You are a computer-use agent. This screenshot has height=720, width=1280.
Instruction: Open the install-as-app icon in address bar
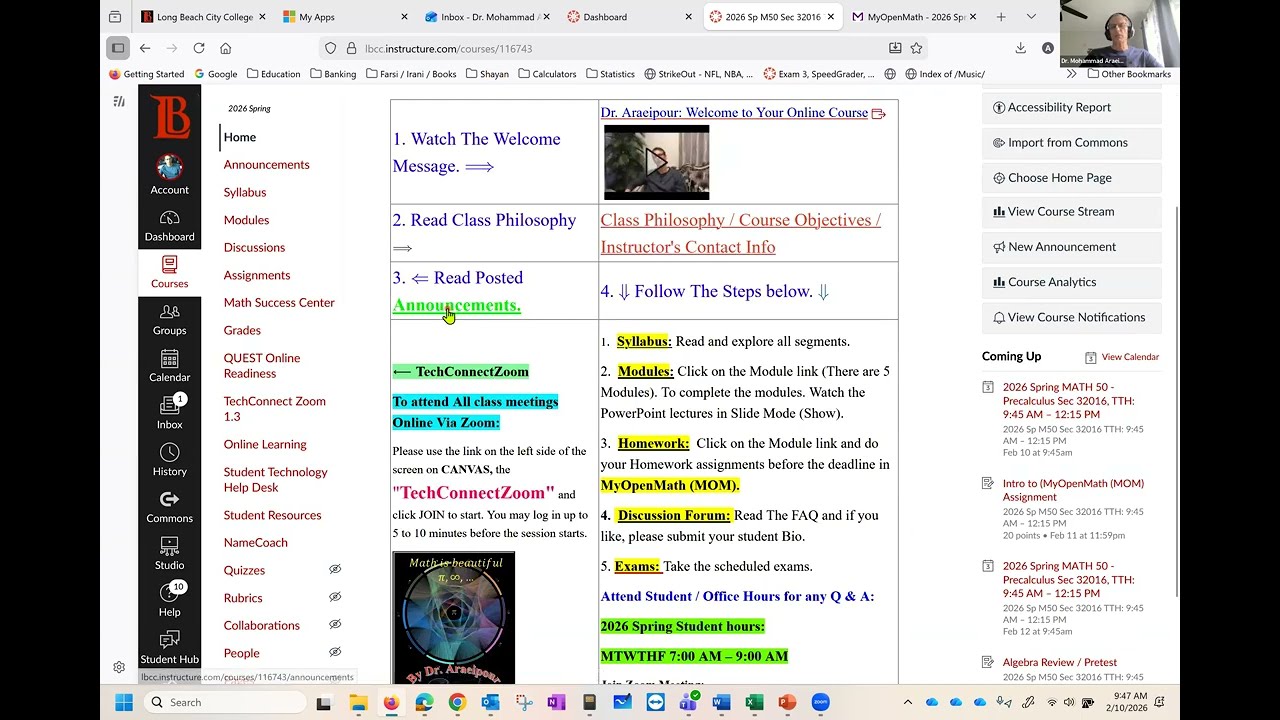pos(895,48)
